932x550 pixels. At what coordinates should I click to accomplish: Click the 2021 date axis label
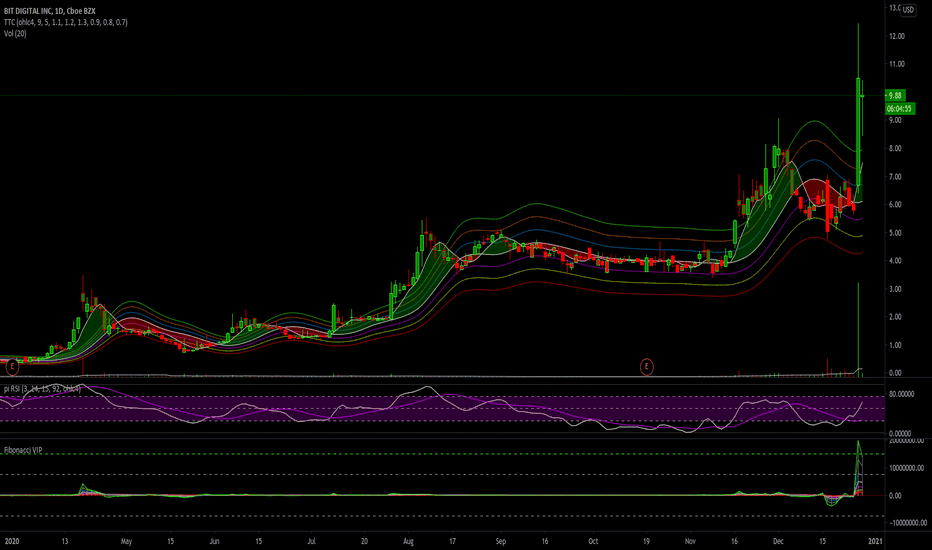pyautogui.click(x=875, y=542)
